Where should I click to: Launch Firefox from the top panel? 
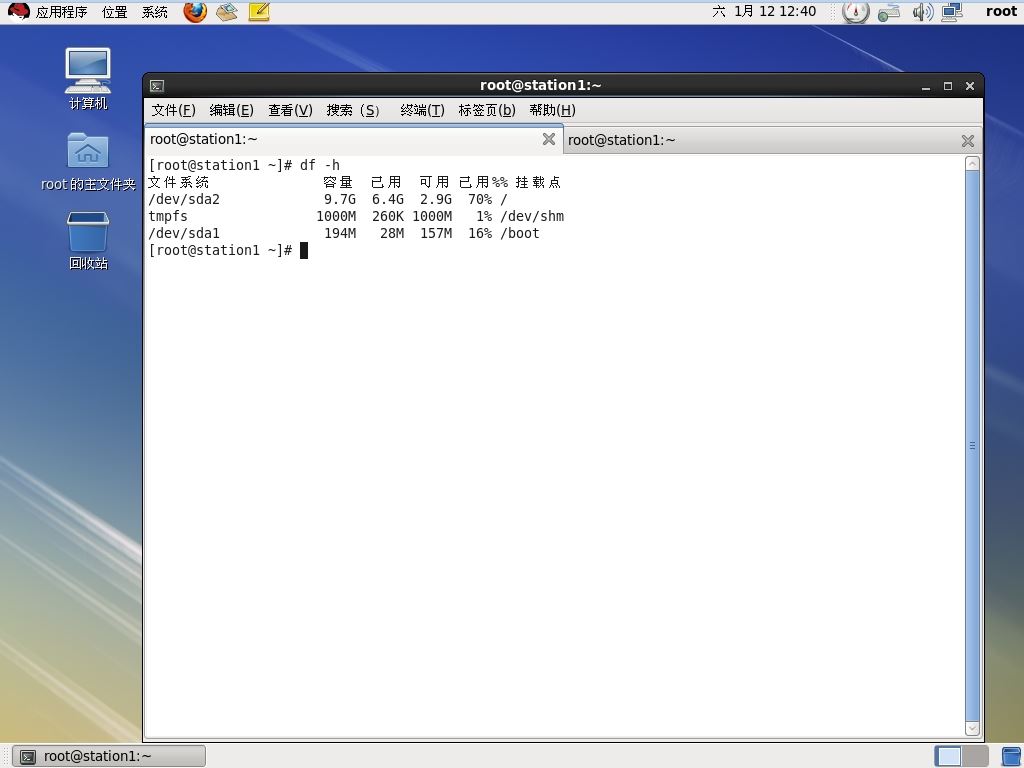pyautogui.click(x=195, y=11)
